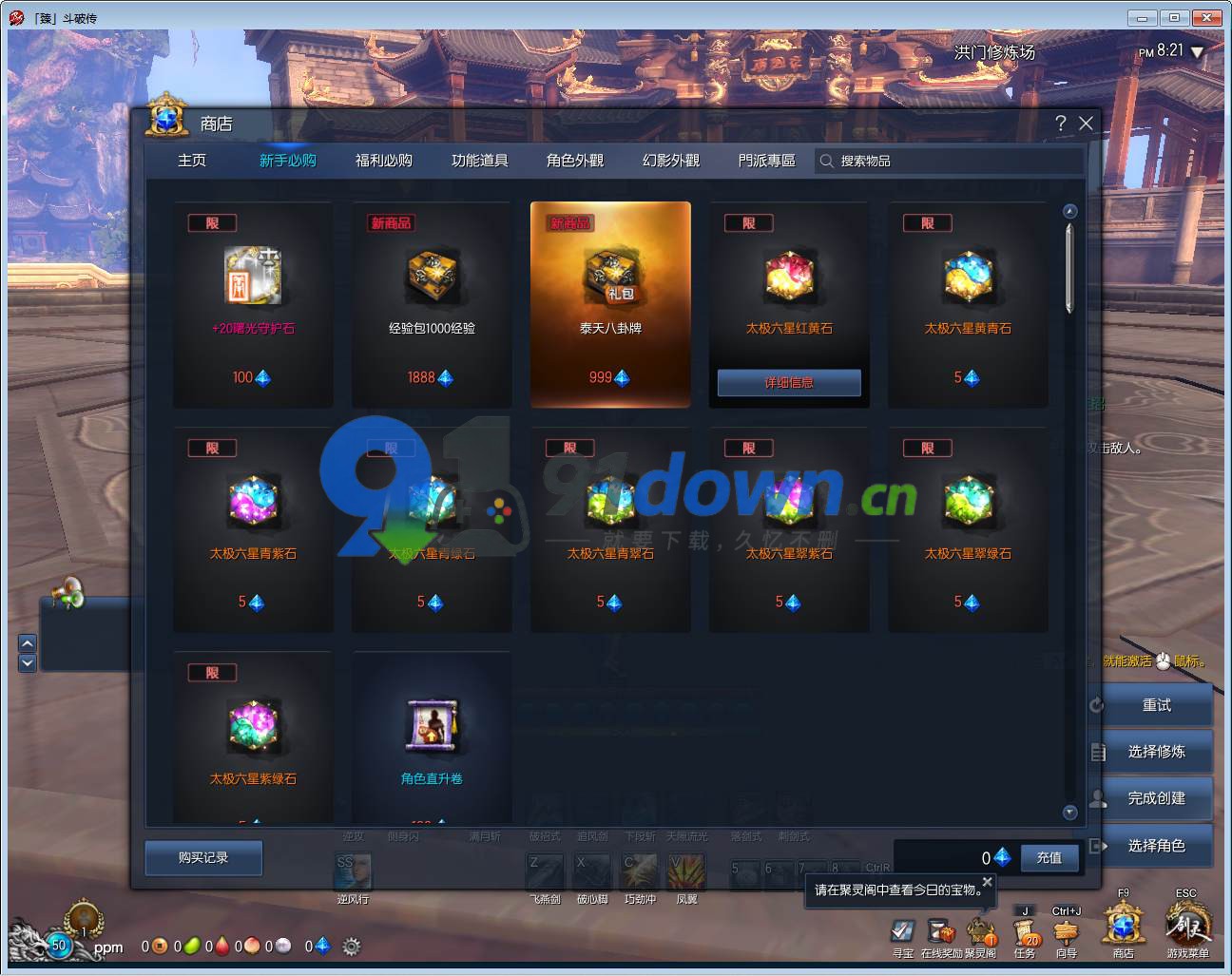
Task: Click the shop help question mark
Action: [1061, 123]
